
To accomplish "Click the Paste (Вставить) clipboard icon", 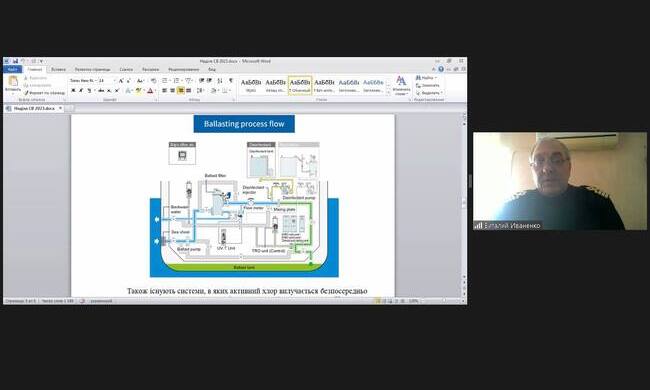I will tap(13, 84).
